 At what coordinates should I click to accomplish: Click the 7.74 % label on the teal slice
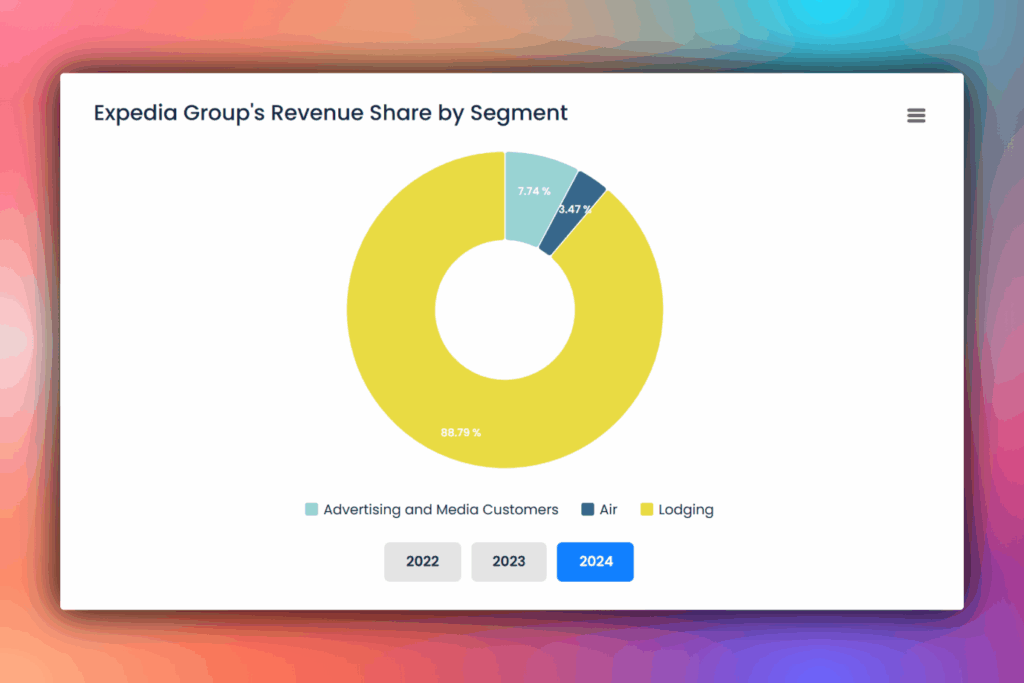coord(533,190)
